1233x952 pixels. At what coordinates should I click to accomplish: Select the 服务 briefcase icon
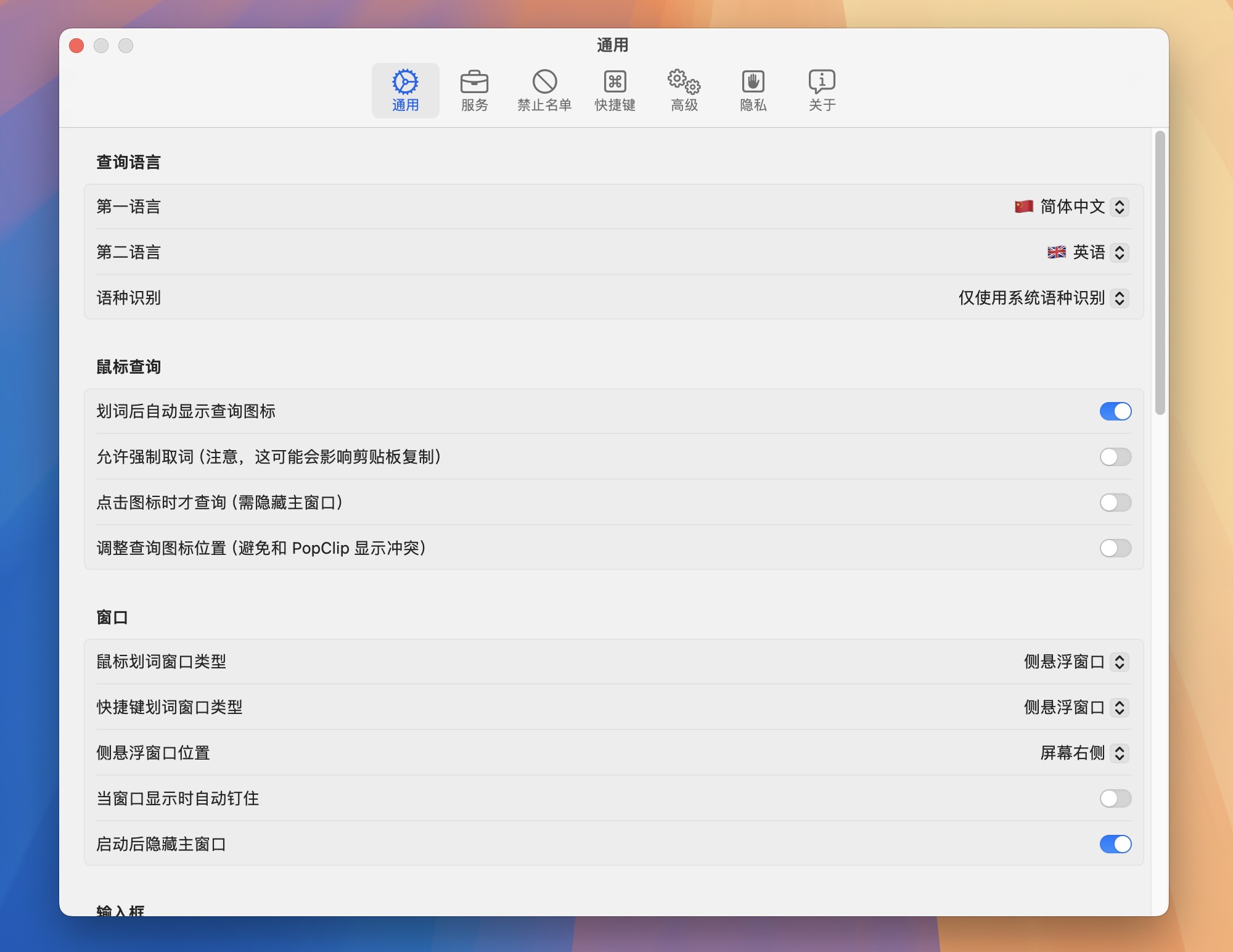[473, 89]
